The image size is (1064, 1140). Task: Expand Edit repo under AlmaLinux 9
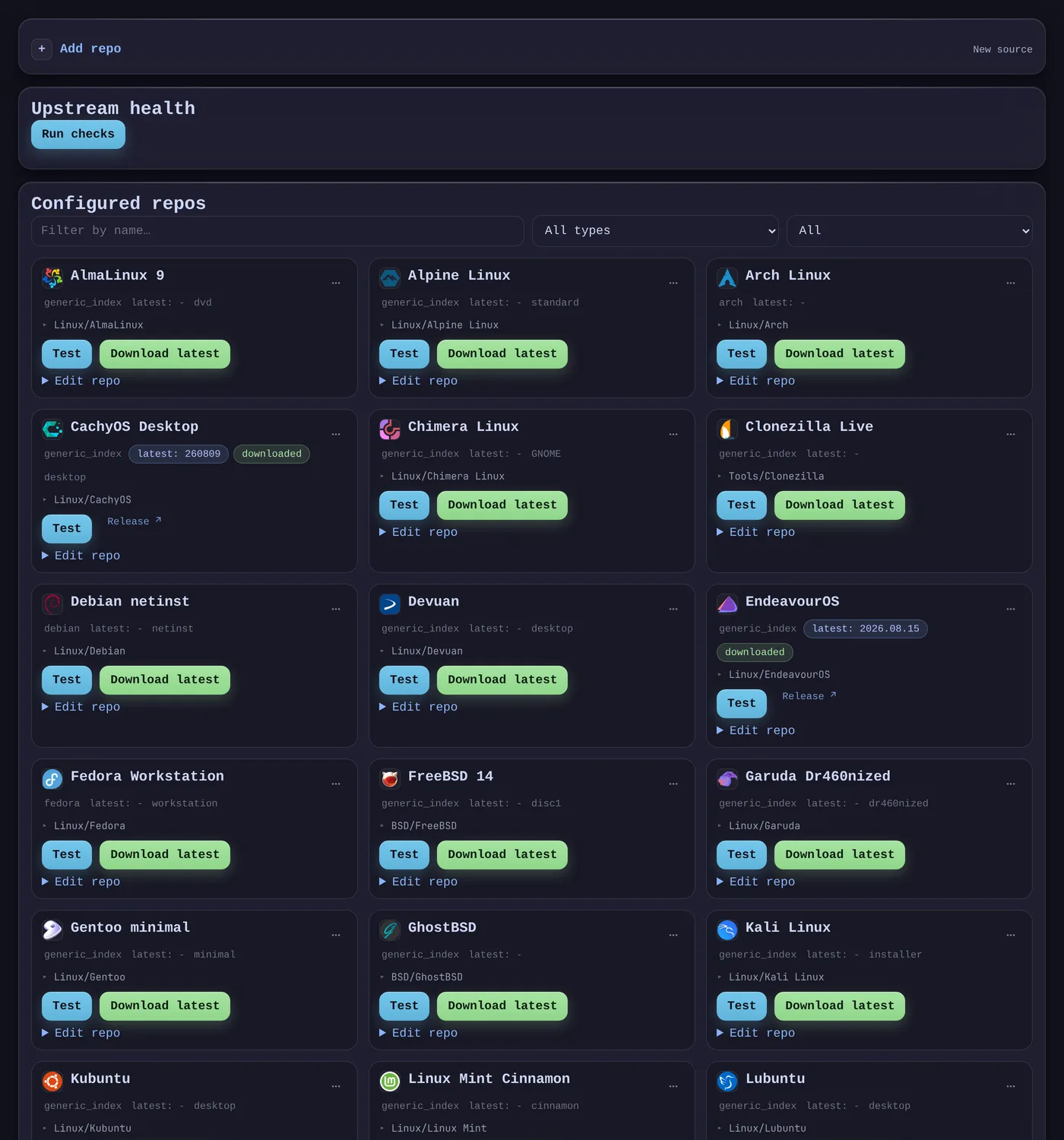pos(81,381)
